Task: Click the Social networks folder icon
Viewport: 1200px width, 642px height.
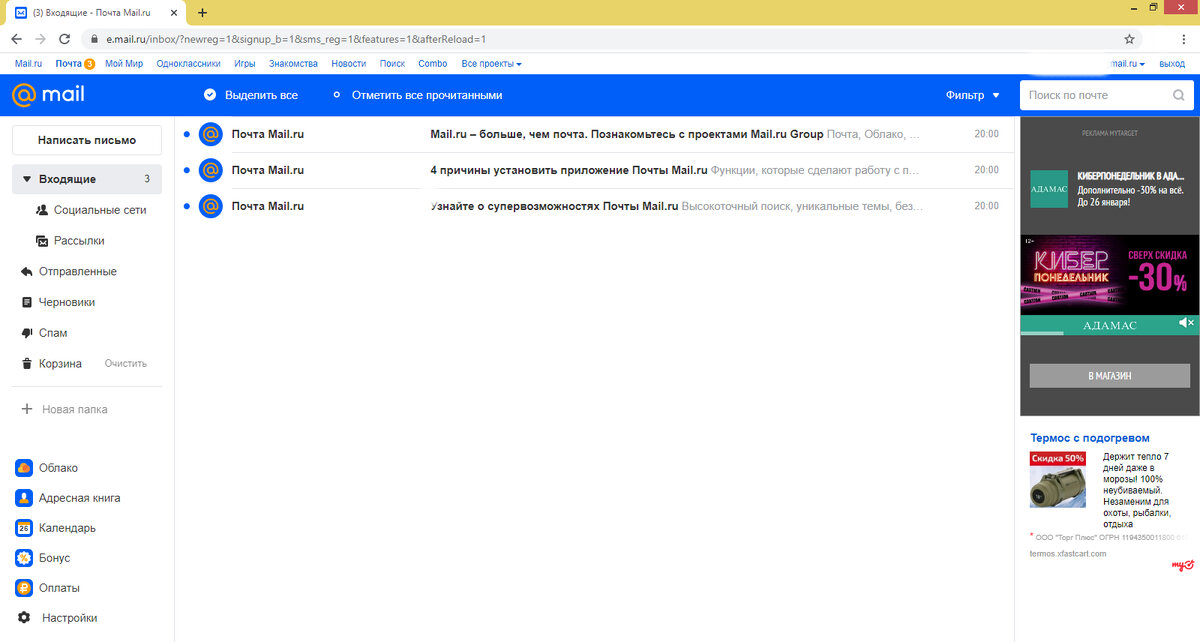Action: pos(42,210)
